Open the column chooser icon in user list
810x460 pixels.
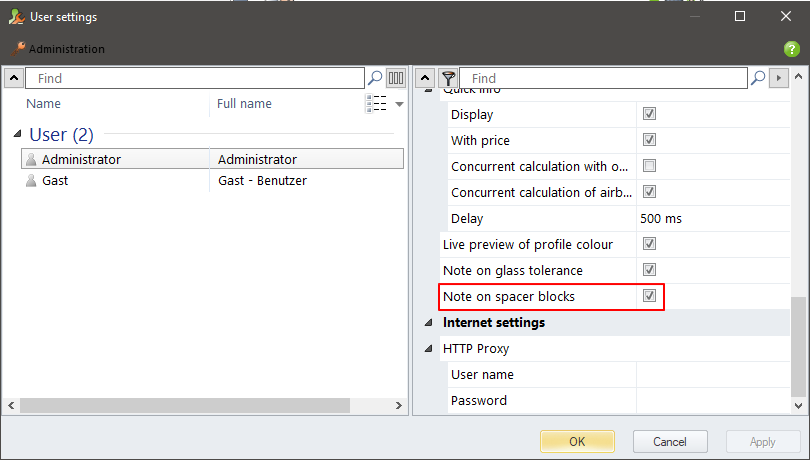396,78
